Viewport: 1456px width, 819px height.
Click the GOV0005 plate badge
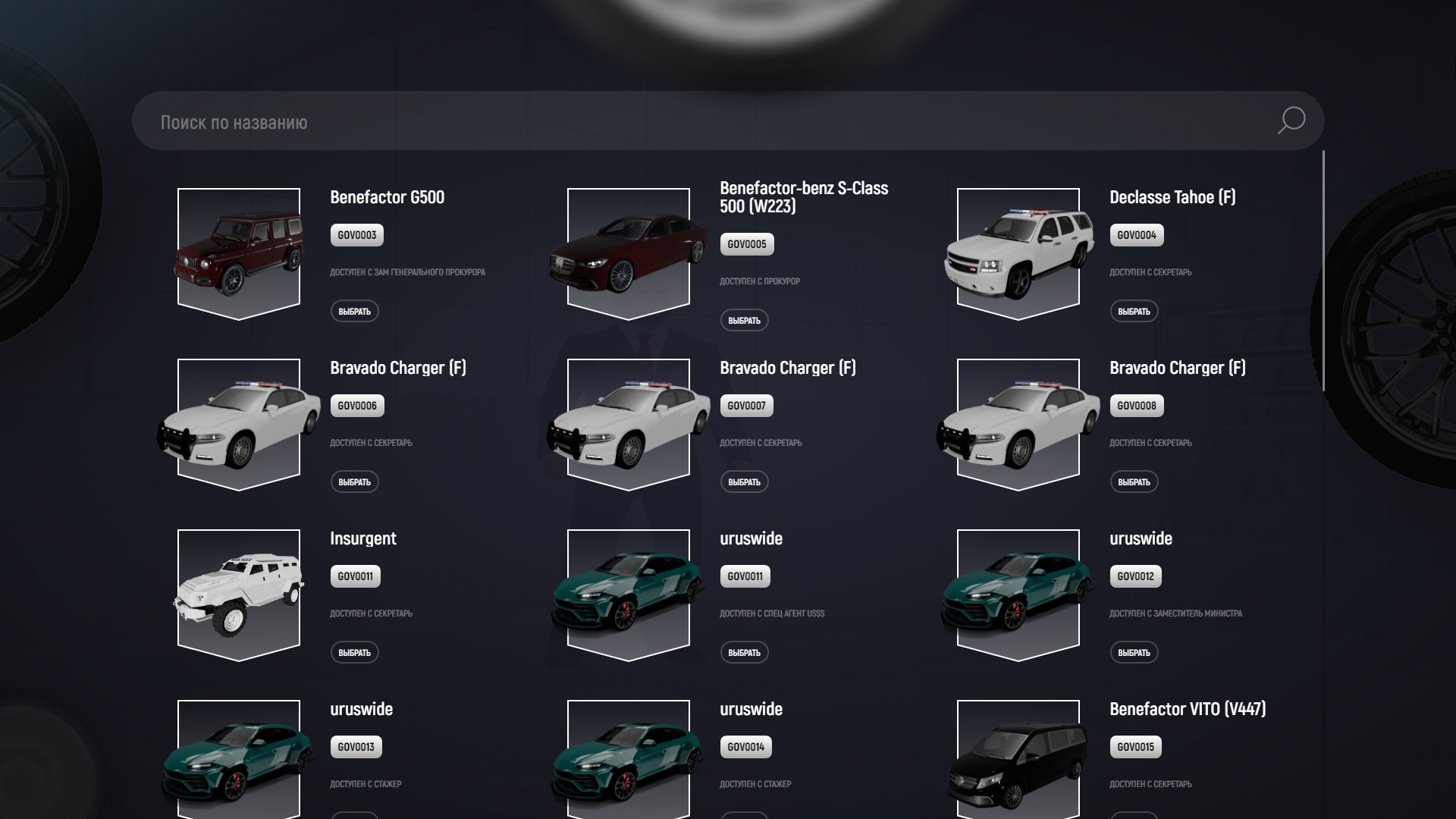click(x=747, y=244)
